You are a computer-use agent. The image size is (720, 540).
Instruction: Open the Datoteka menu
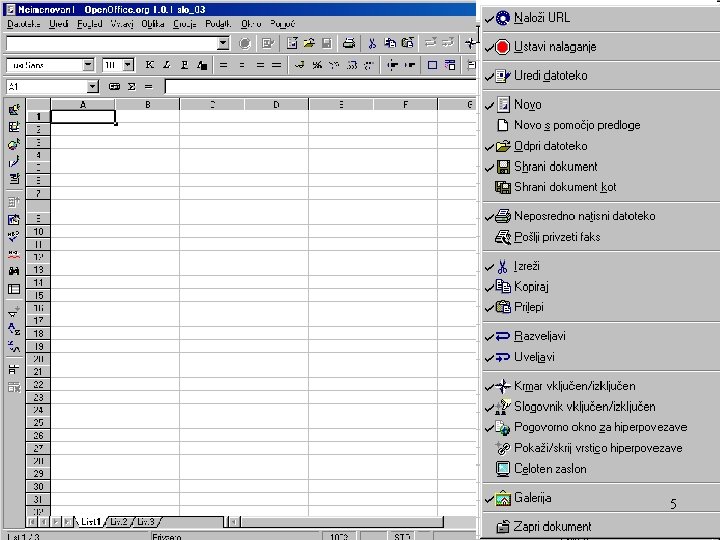coord(24,24)
